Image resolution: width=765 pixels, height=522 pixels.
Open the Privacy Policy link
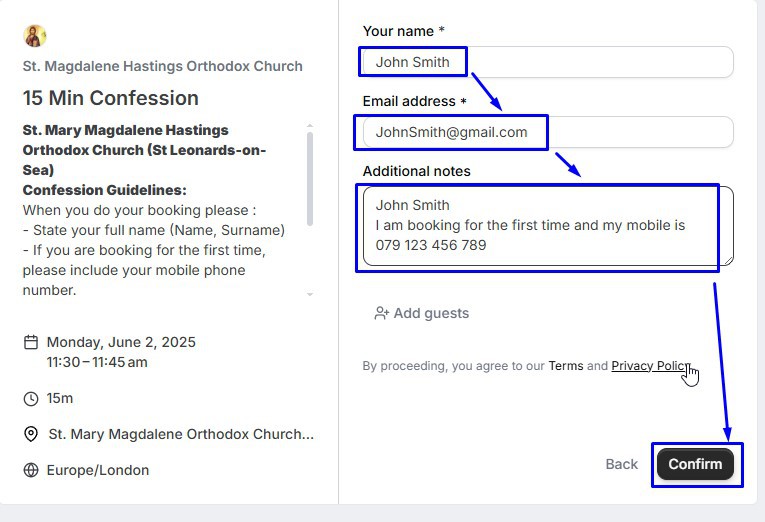click(650, 366)
